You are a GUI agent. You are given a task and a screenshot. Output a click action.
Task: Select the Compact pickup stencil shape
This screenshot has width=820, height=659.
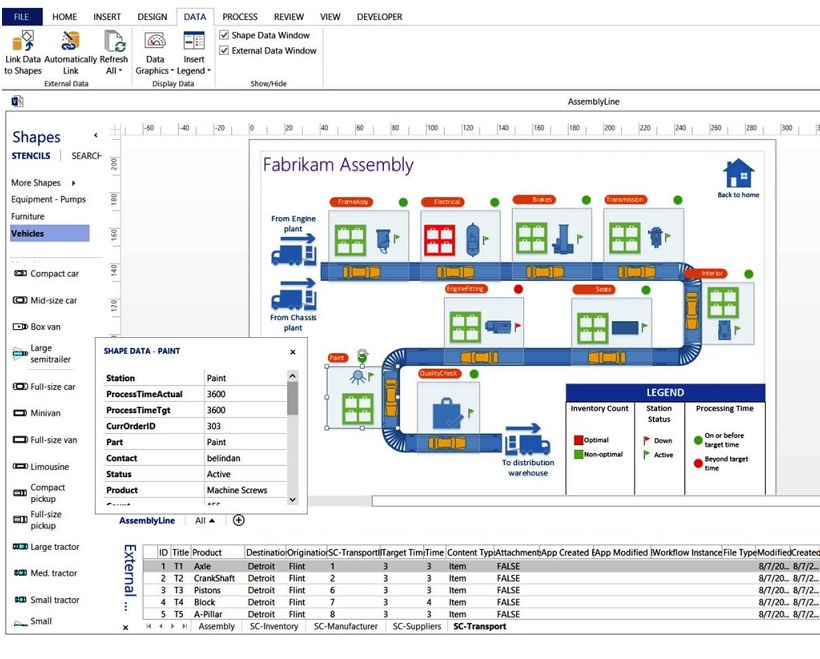coord(39,493)
